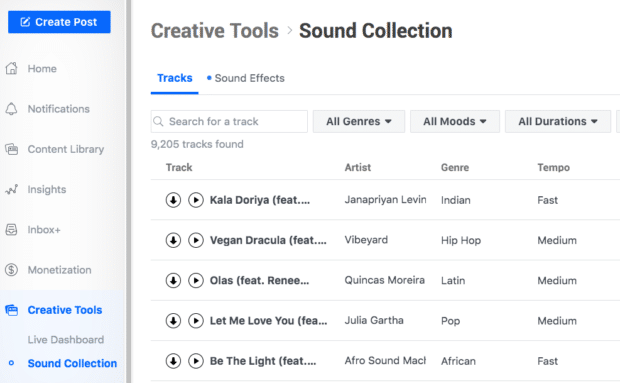Click the Search for a track field
The width and height of the screenshot is (620, 383).
tap(229, 121)
